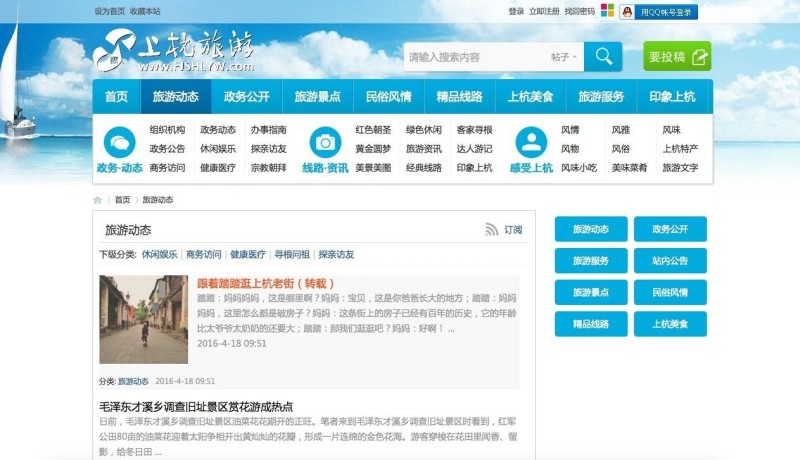Click the 政务·动态 chat bubble icon
The width and height of the screenshot is (800, 460).
click(119, 142)
